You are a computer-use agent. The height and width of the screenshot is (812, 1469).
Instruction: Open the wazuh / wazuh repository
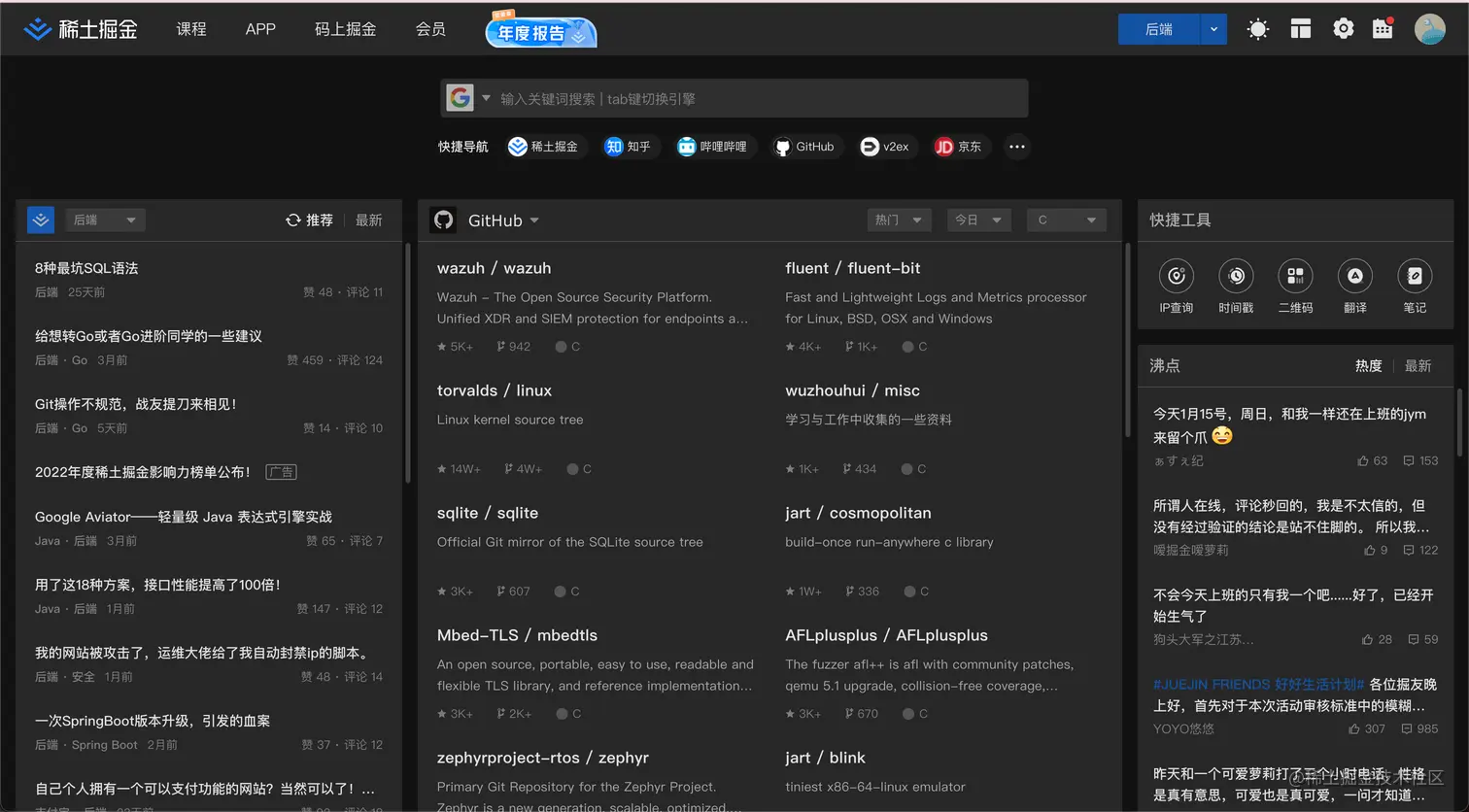pyautogui.click(x=494, y=268)
